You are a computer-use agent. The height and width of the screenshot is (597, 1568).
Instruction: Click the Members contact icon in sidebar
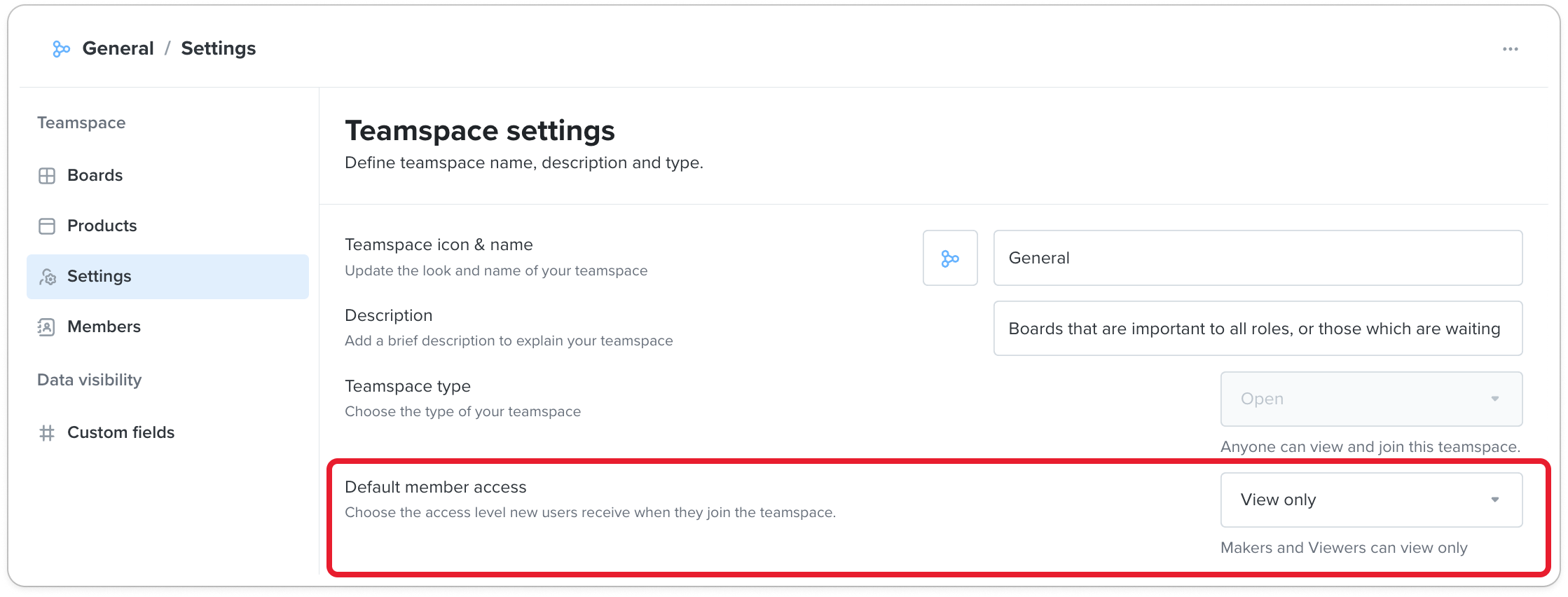[x=46, y=327]
